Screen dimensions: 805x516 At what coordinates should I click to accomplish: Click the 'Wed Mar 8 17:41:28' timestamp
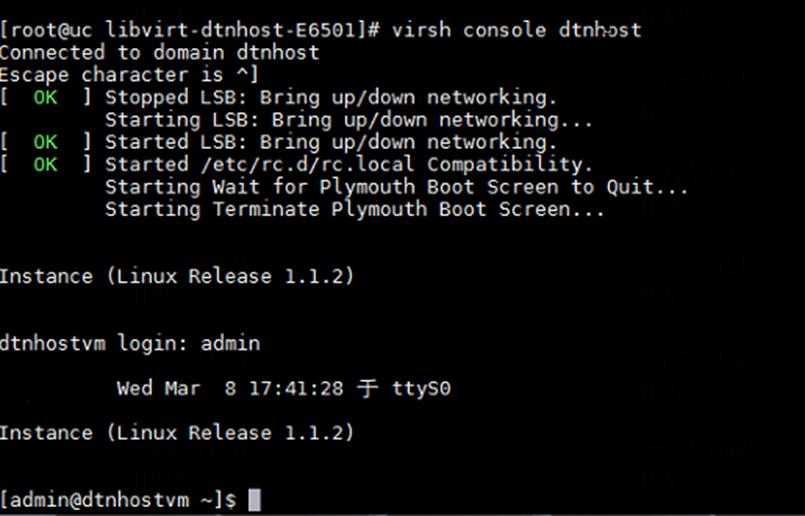point(230,388)
